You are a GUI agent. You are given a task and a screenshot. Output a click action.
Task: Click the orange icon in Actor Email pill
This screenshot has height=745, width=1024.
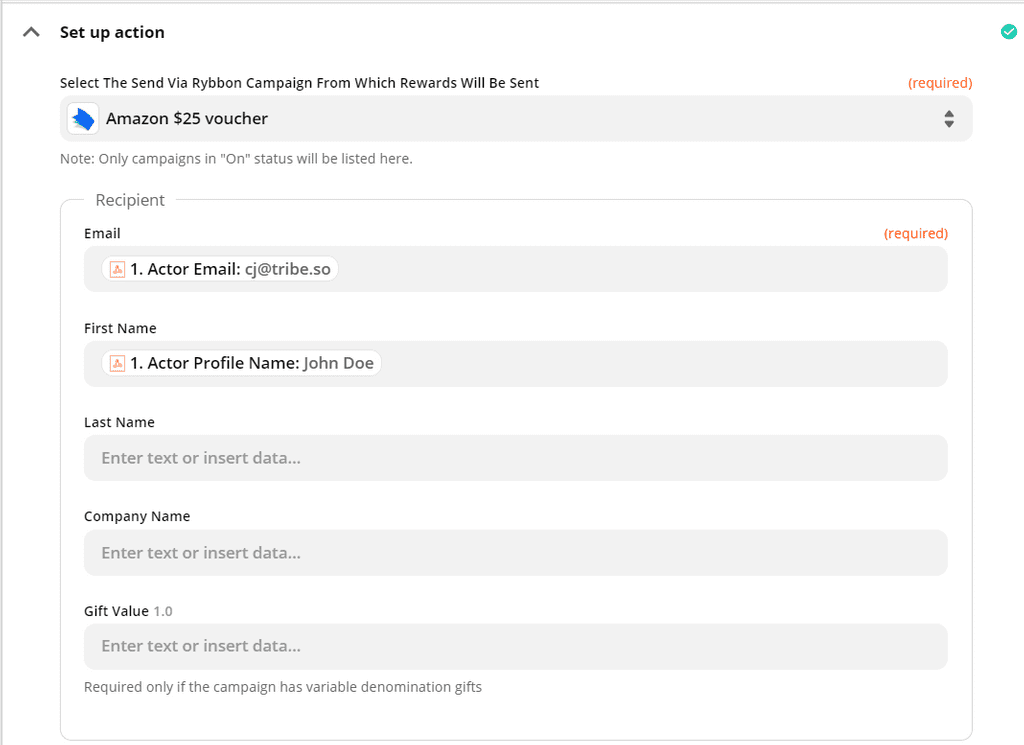[x=117, y=270]
